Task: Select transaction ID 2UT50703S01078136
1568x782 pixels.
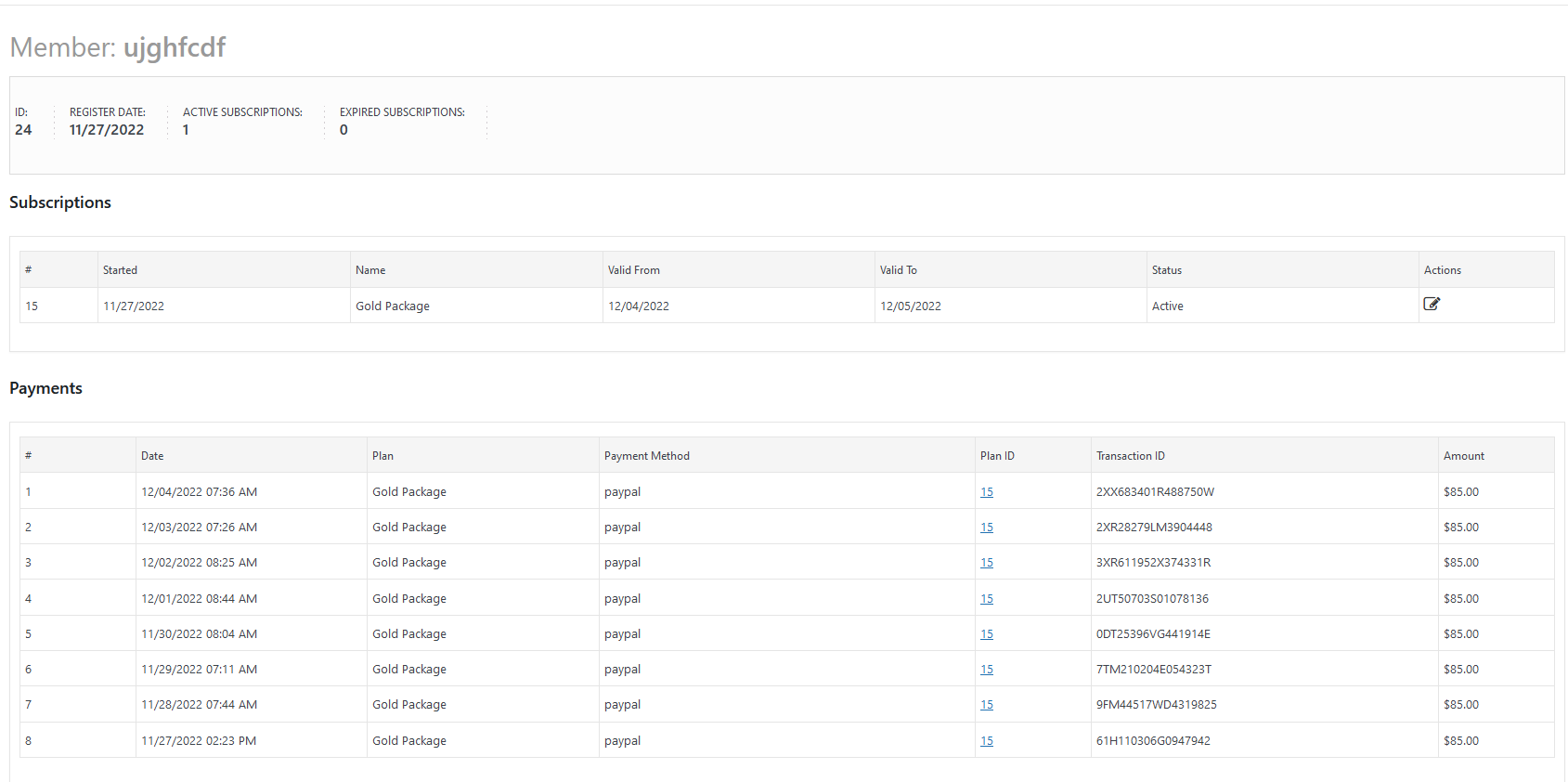Action: [x=1152, y=599]
